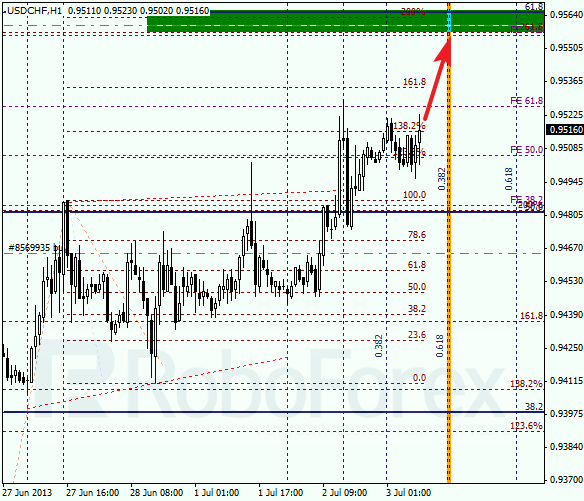This screenshot has height=501, width=584.
Task: Click the 28 Jun 08:00 time label
Action: pos(156,492)
